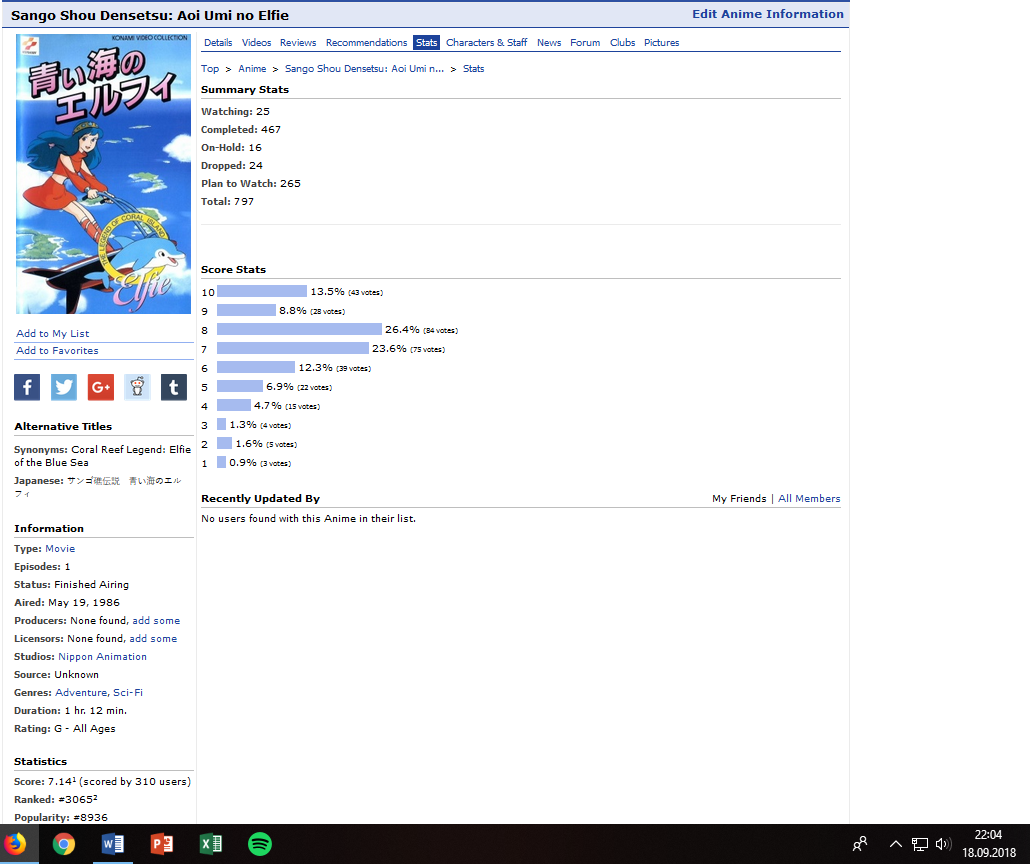Click add some next to Producers
The width and height of the screenshot is (1030, 864).
[156, 621]
